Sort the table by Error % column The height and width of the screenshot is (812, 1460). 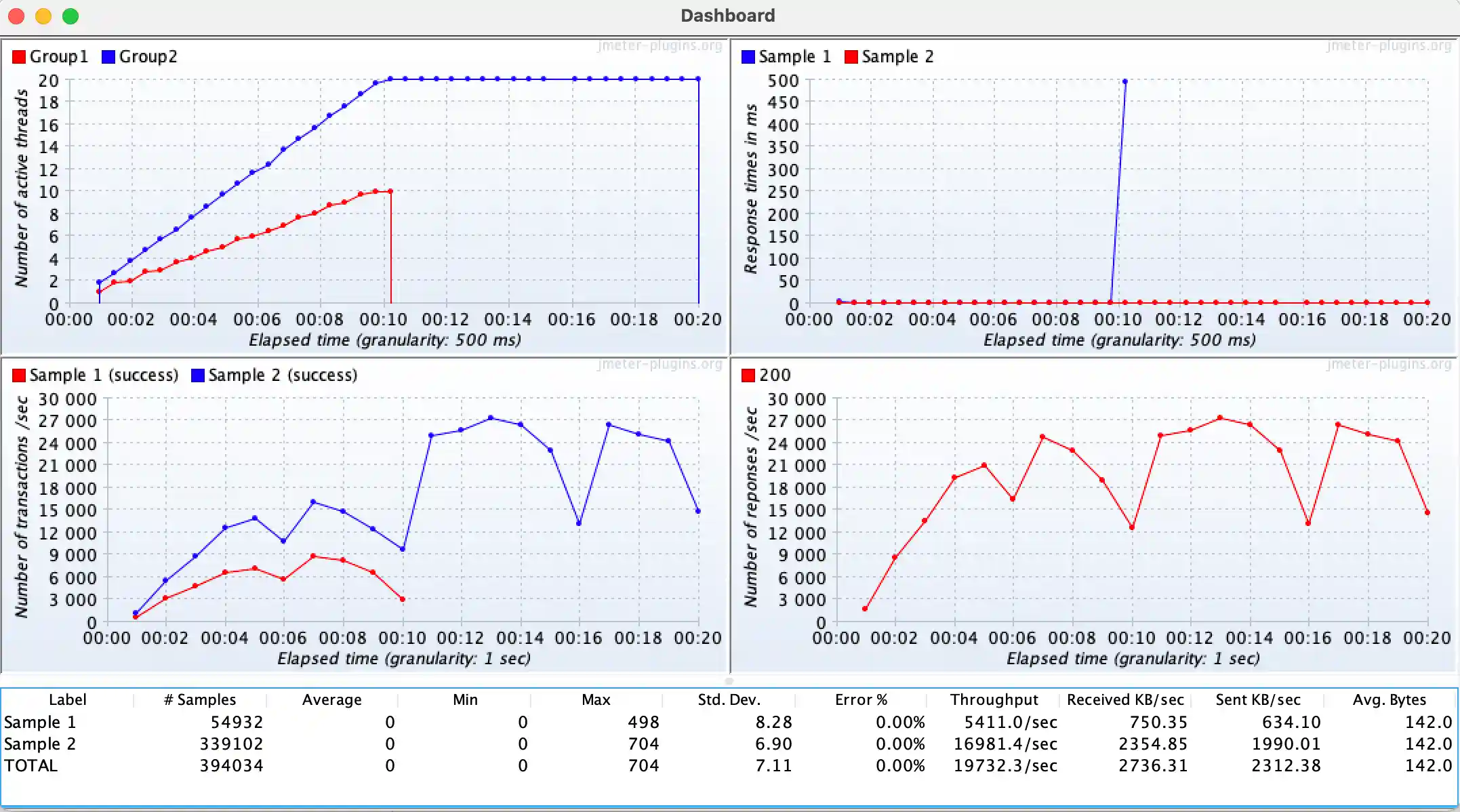click(x=861, y=699)
